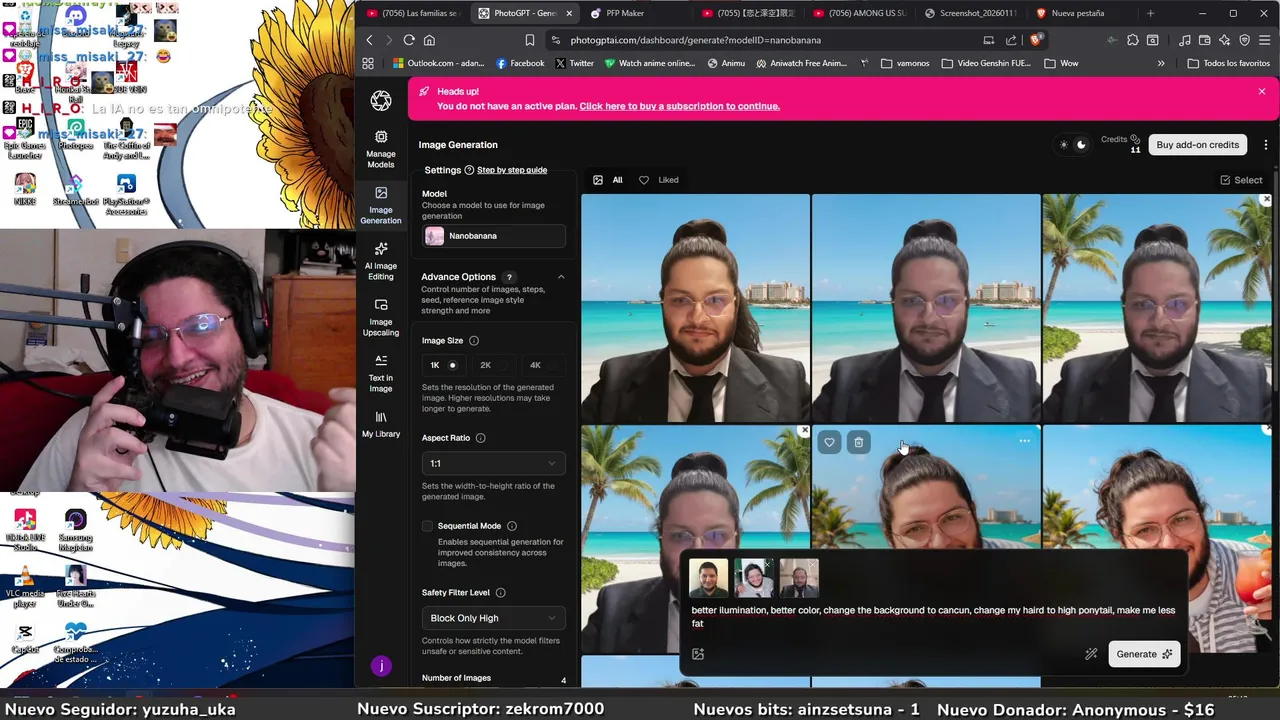Screen dimensions: 1280x720
Task: Open Image Generation sidebar section
Action: tap(380, 204)
